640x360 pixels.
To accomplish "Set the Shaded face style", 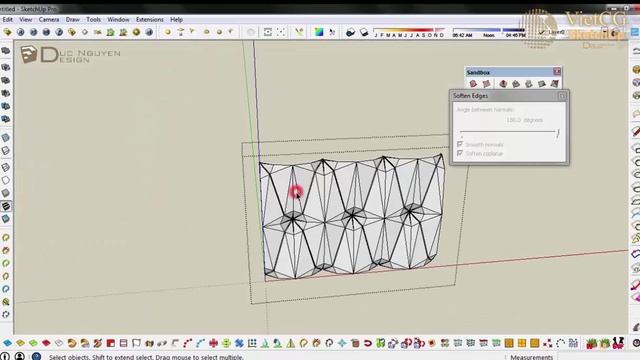I will click(x=5, y=193).
